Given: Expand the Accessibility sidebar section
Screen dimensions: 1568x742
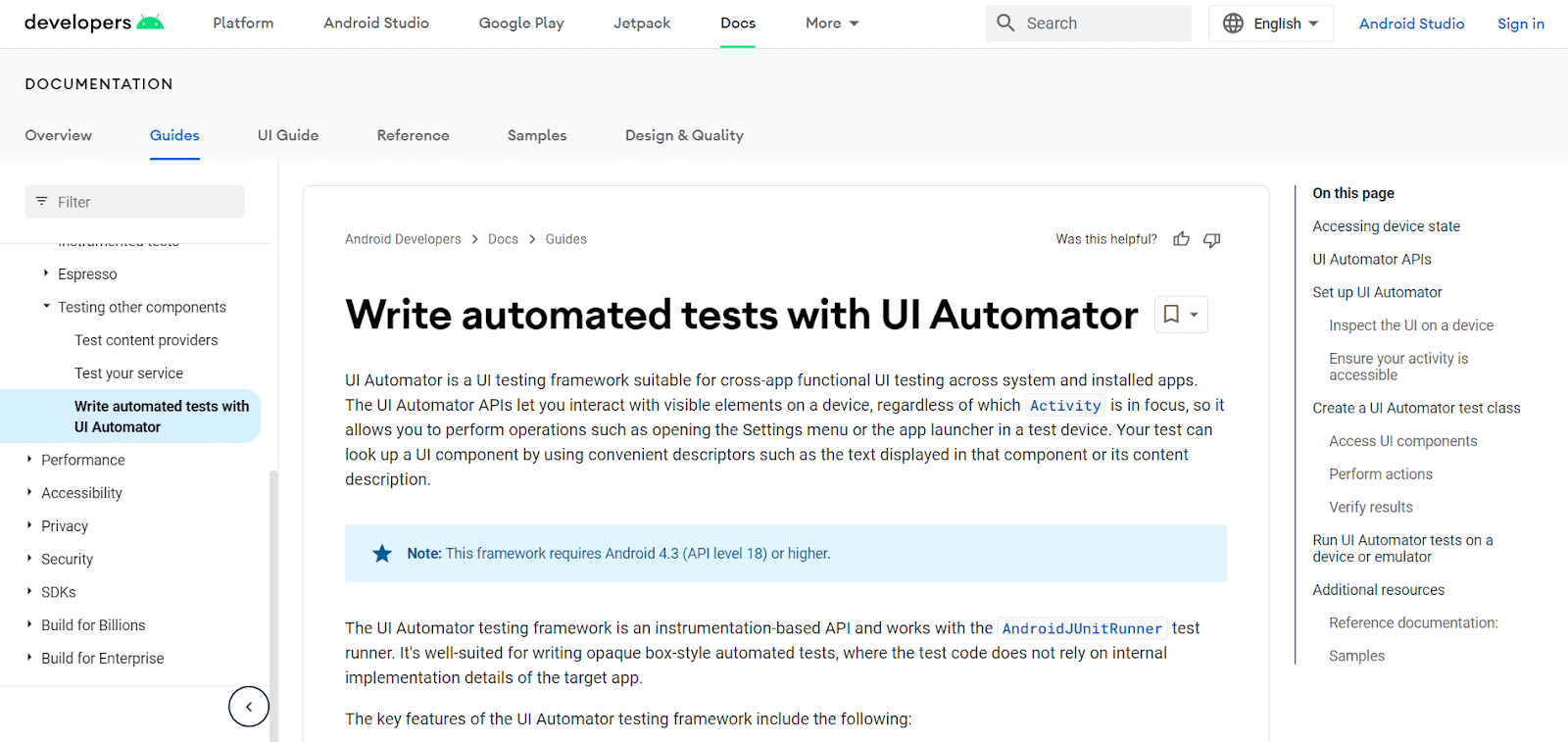Looking at the screenshot, I should tap(29, 492).
